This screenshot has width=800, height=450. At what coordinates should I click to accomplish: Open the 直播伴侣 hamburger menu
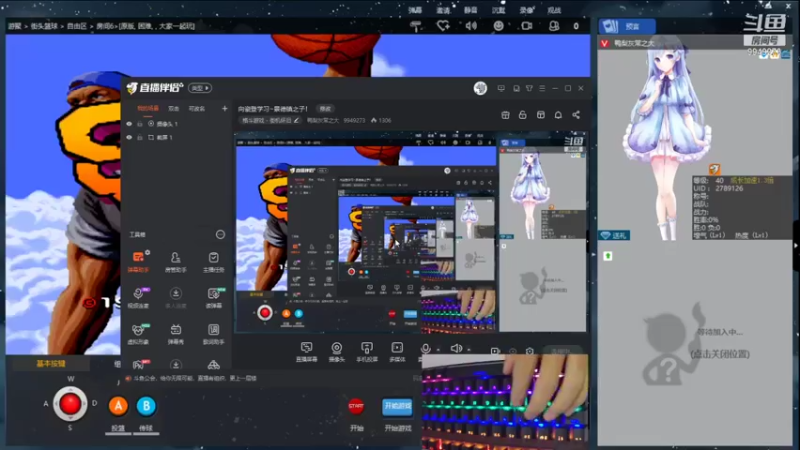542,88
